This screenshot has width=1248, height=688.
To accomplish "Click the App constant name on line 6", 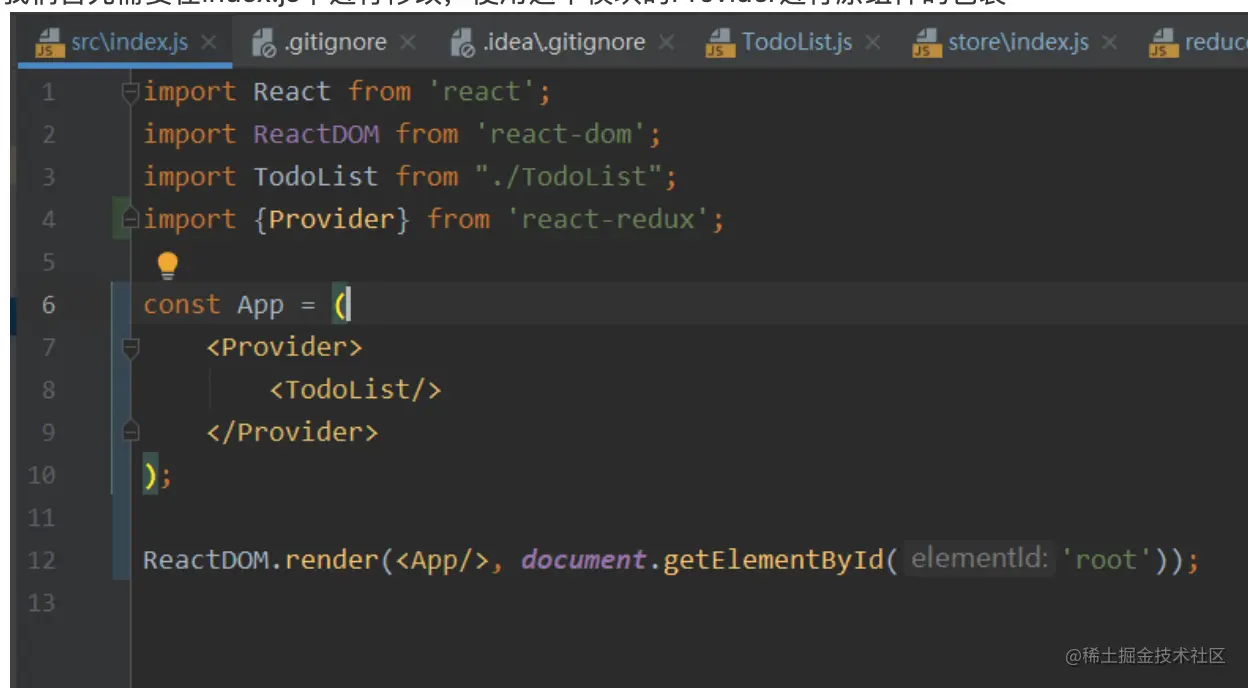I will click(261, 305).
